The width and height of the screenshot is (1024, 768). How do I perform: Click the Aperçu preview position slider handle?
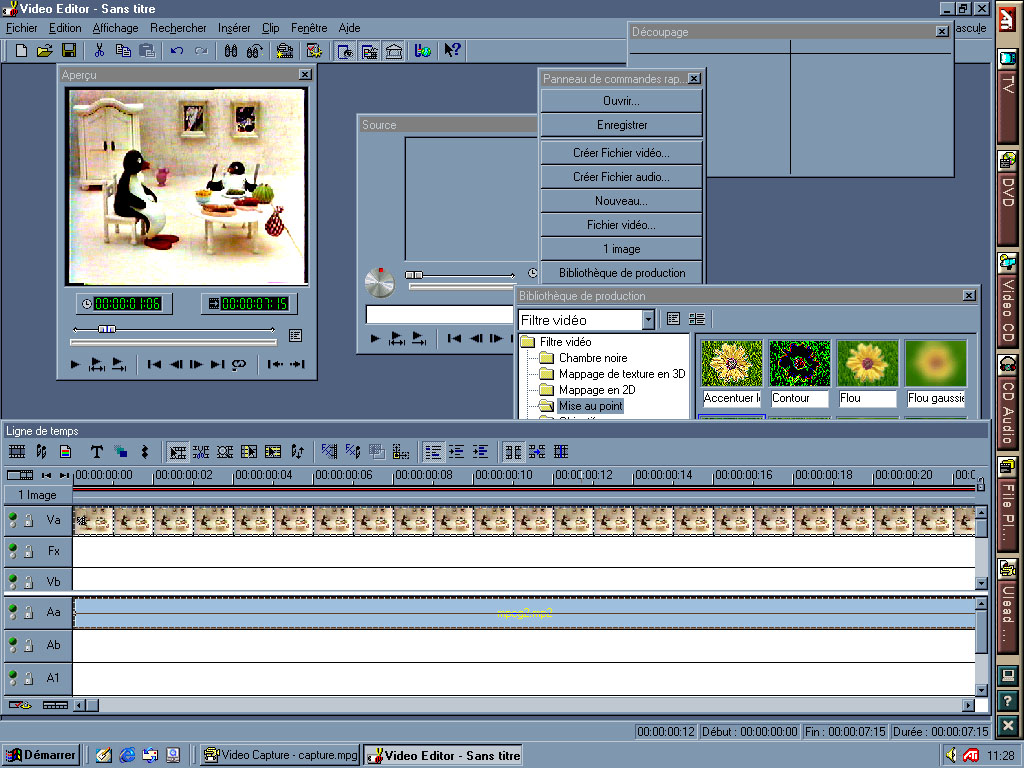tap(107, 329)
